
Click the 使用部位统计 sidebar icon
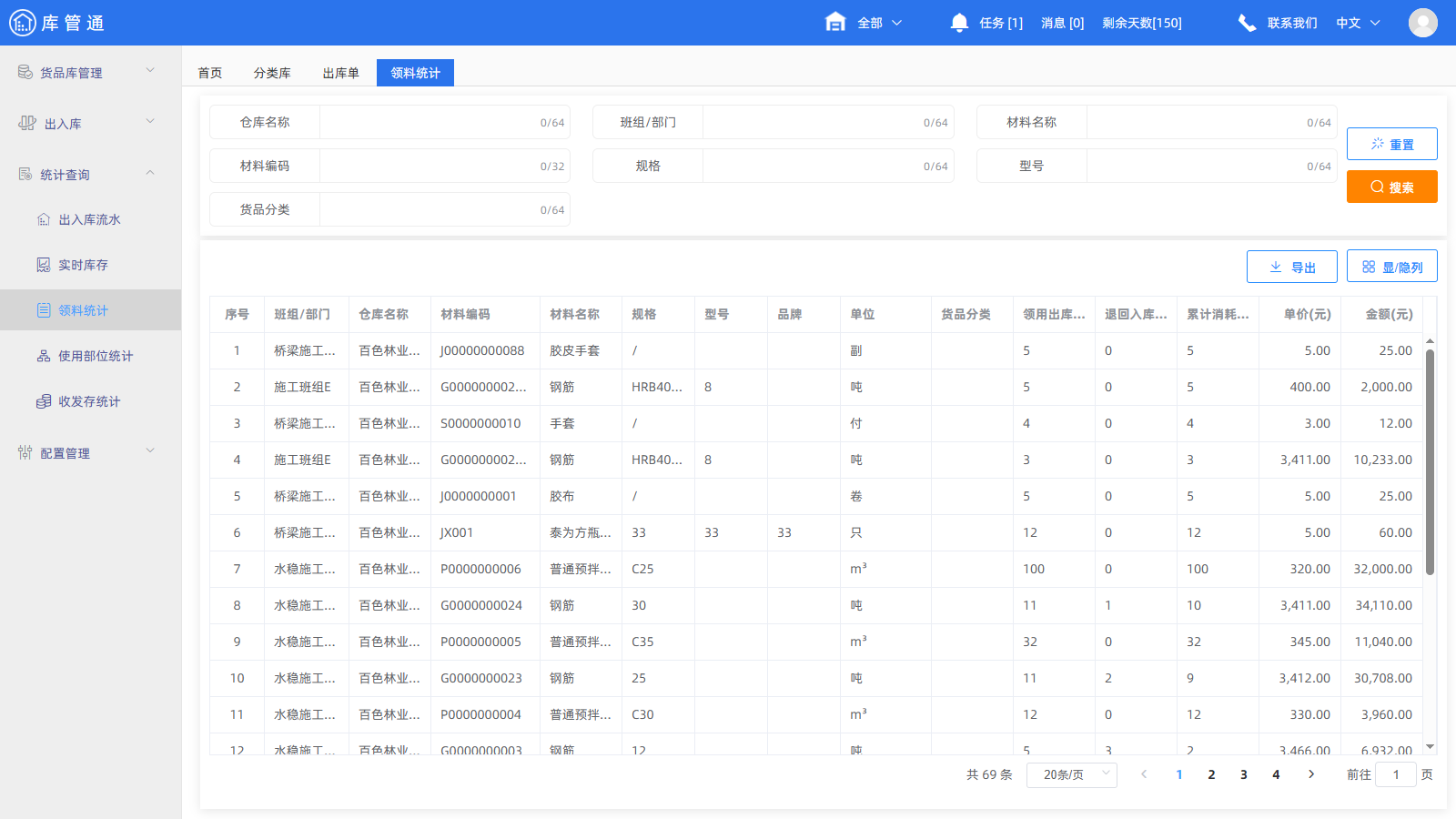coord(43,356)
